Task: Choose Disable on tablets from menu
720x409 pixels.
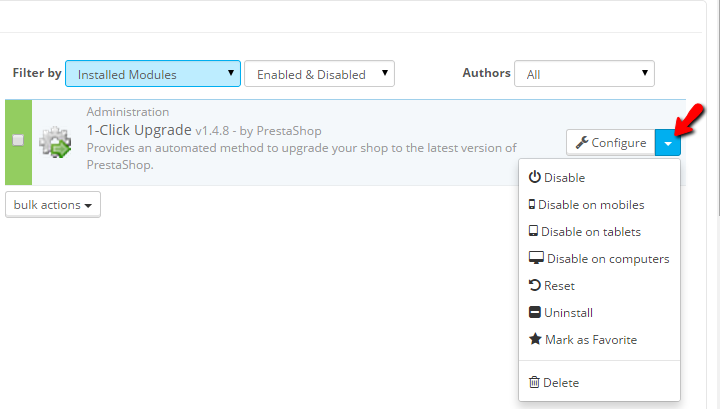Action: click(590, 231)
